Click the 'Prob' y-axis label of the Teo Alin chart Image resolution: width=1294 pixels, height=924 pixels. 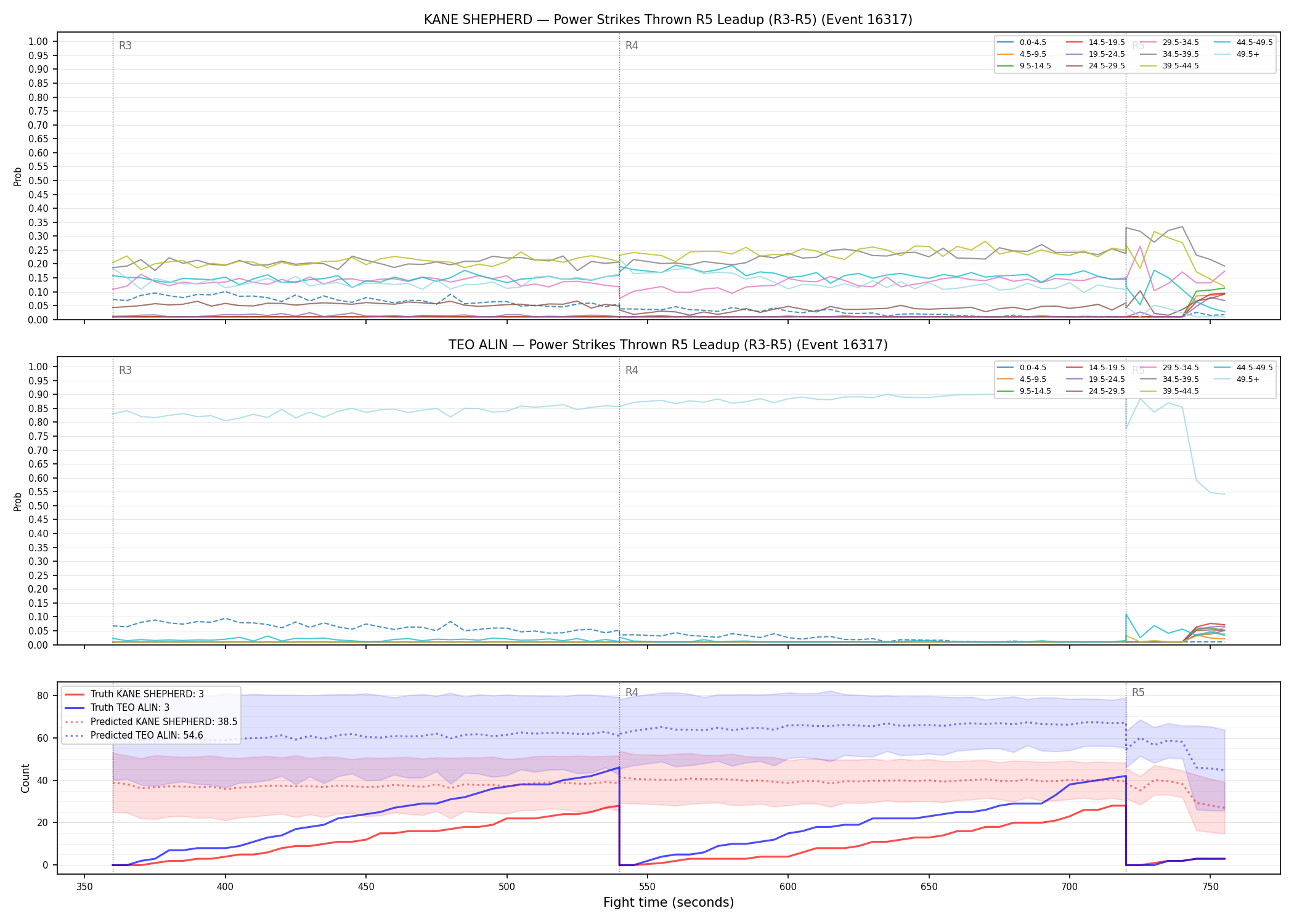pyautogui.click(x=18, y=501)
